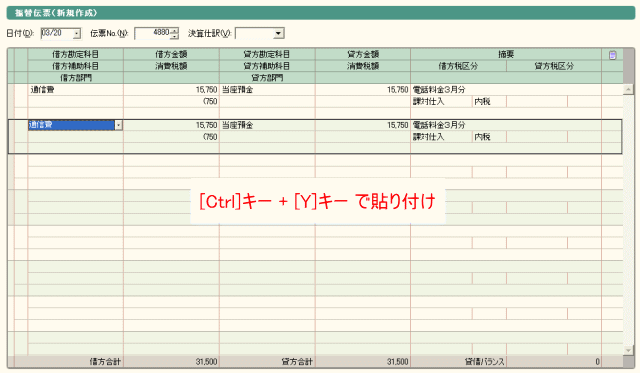The image size is (640, 373).
Task: Open dropdown on selected 通信費 cell
Action: (x=118, y=125)
